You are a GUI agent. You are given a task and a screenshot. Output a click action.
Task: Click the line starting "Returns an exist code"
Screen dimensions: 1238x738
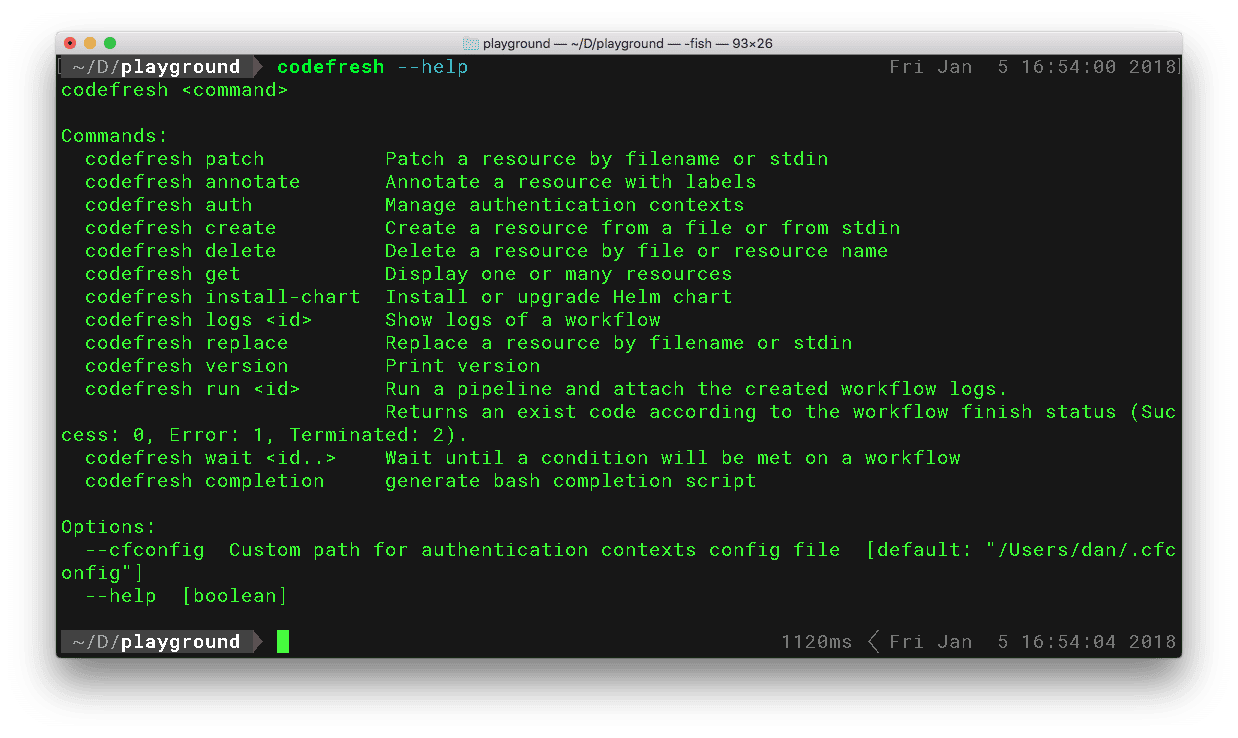pos(781,412)
